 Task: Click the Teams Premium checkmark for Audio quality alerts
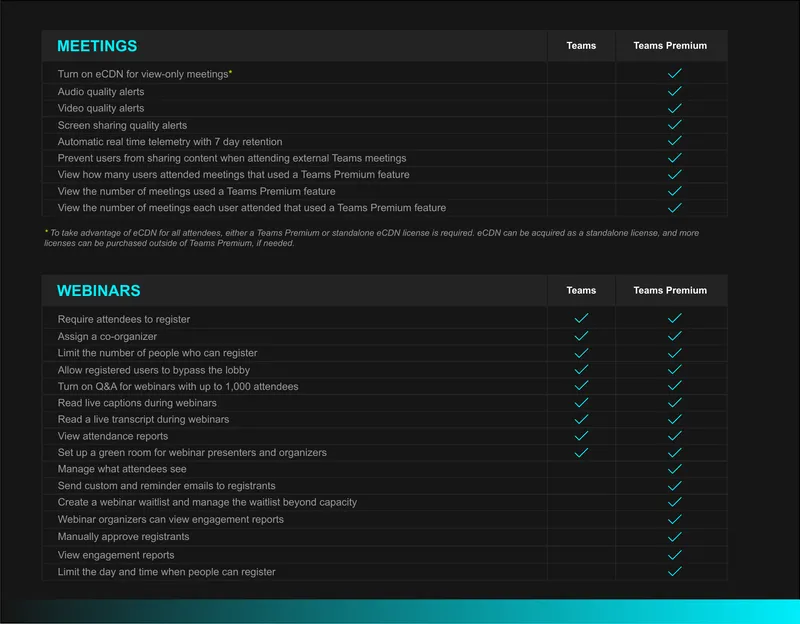(x=674, y=91)
